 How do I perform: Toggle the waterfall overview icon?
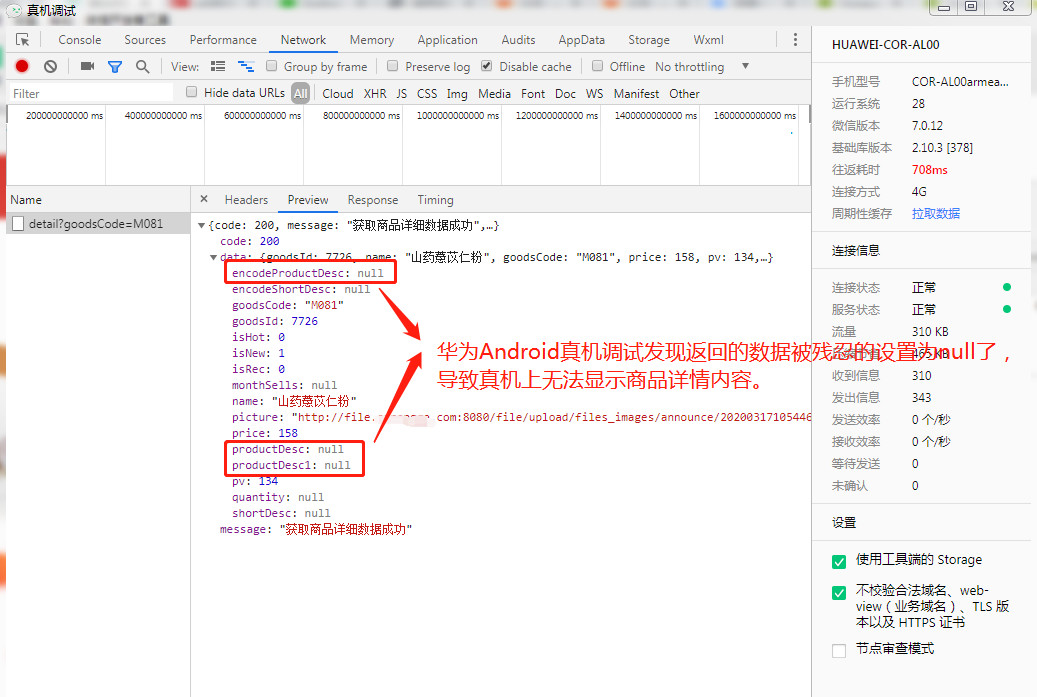[246, 66]
